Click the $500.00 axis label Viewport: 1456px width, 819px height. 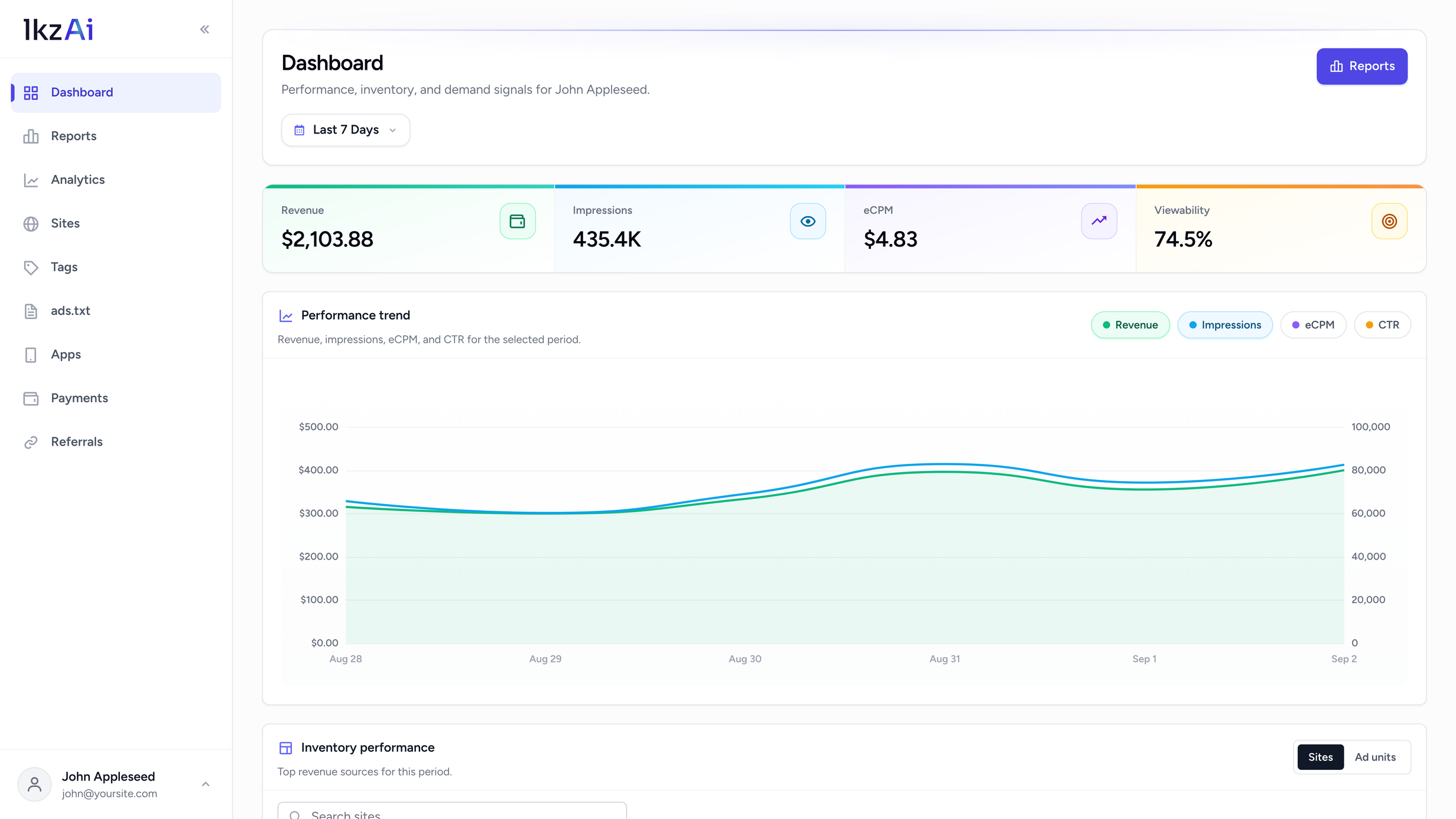click(318, 427)
